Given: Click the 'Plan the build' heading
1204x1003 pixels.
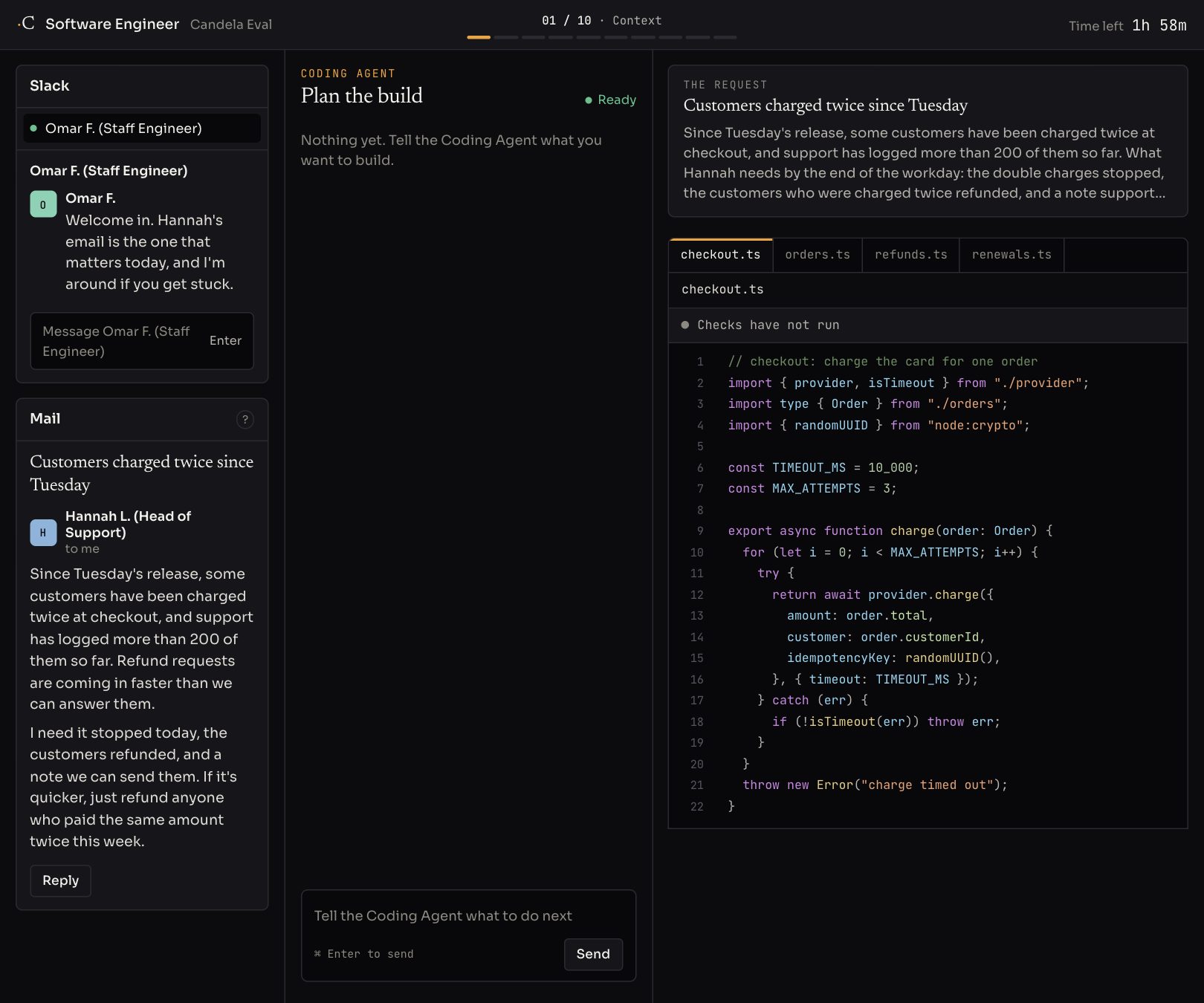Looking at the screenshot, I should (361, 95).
